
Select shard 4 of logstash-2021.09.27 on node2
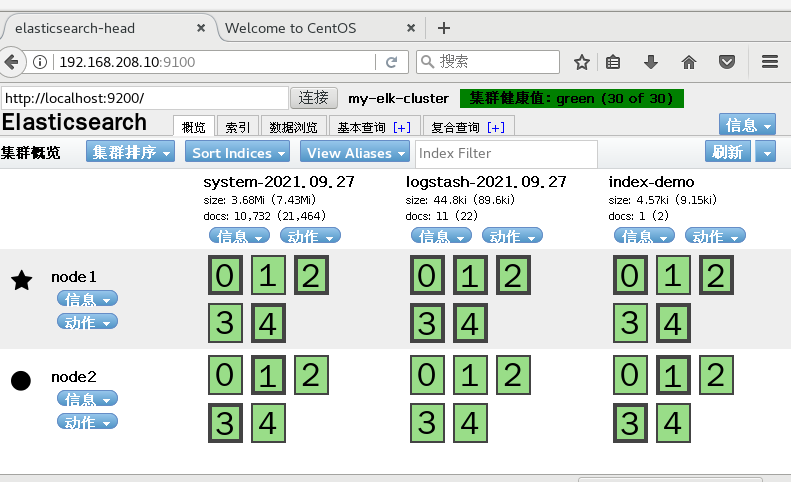point(470,423)
